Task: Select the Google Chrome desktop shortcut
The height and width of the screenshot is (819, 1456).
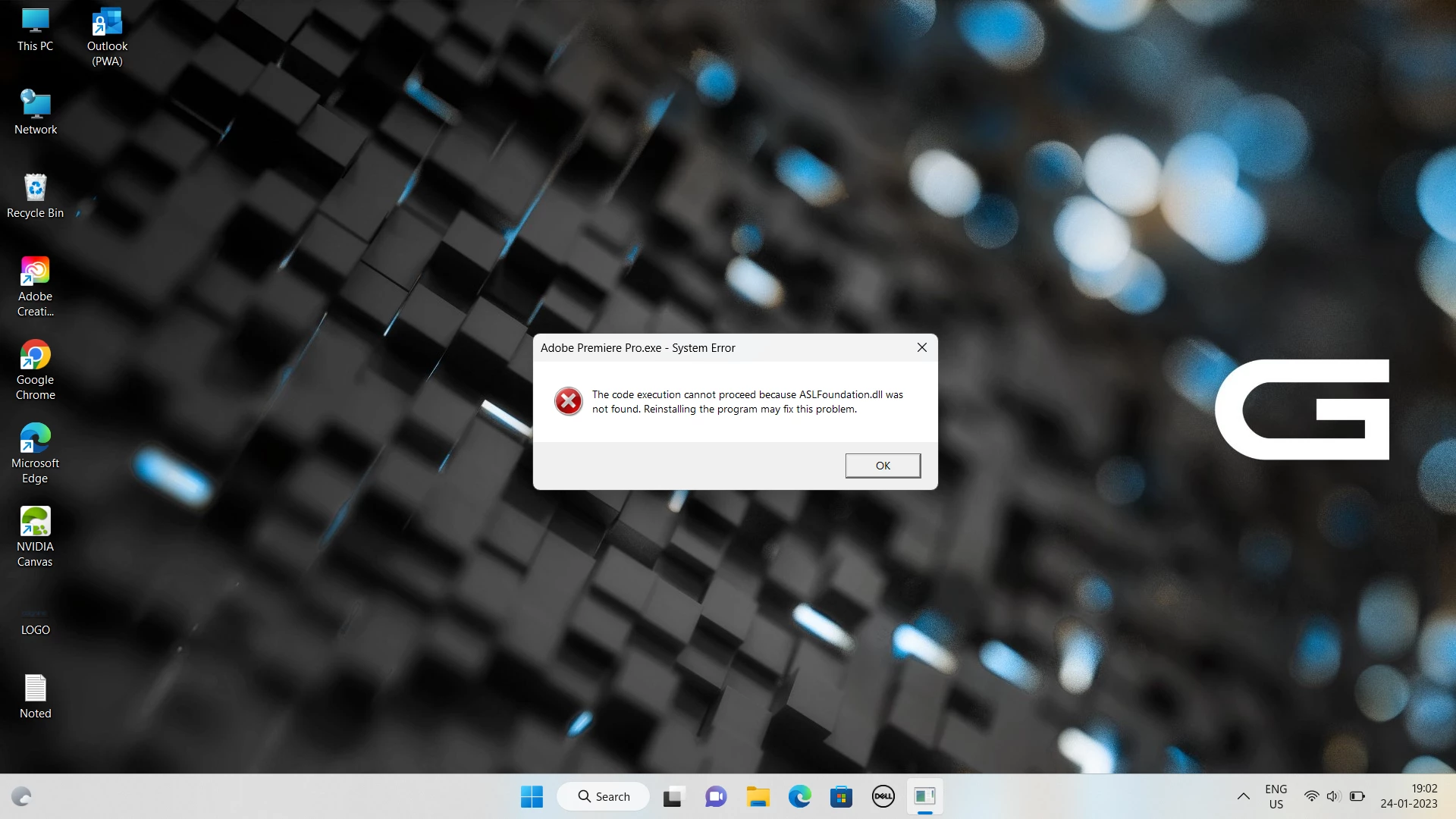Action: pyautogui.click(x=35, y=355)
